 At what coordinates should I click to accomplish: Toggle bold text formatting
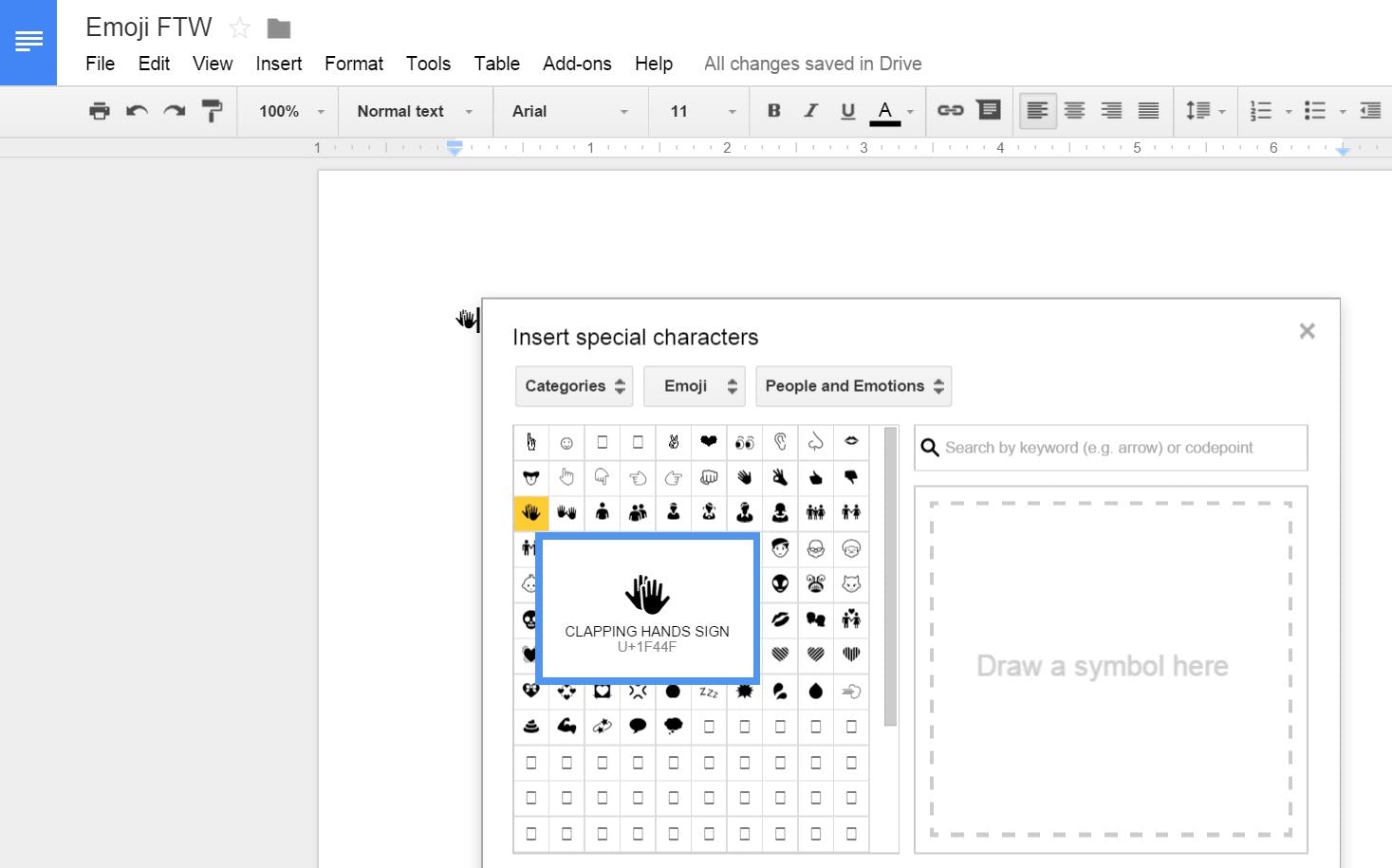pyautogui.click(x=773, y=111)
